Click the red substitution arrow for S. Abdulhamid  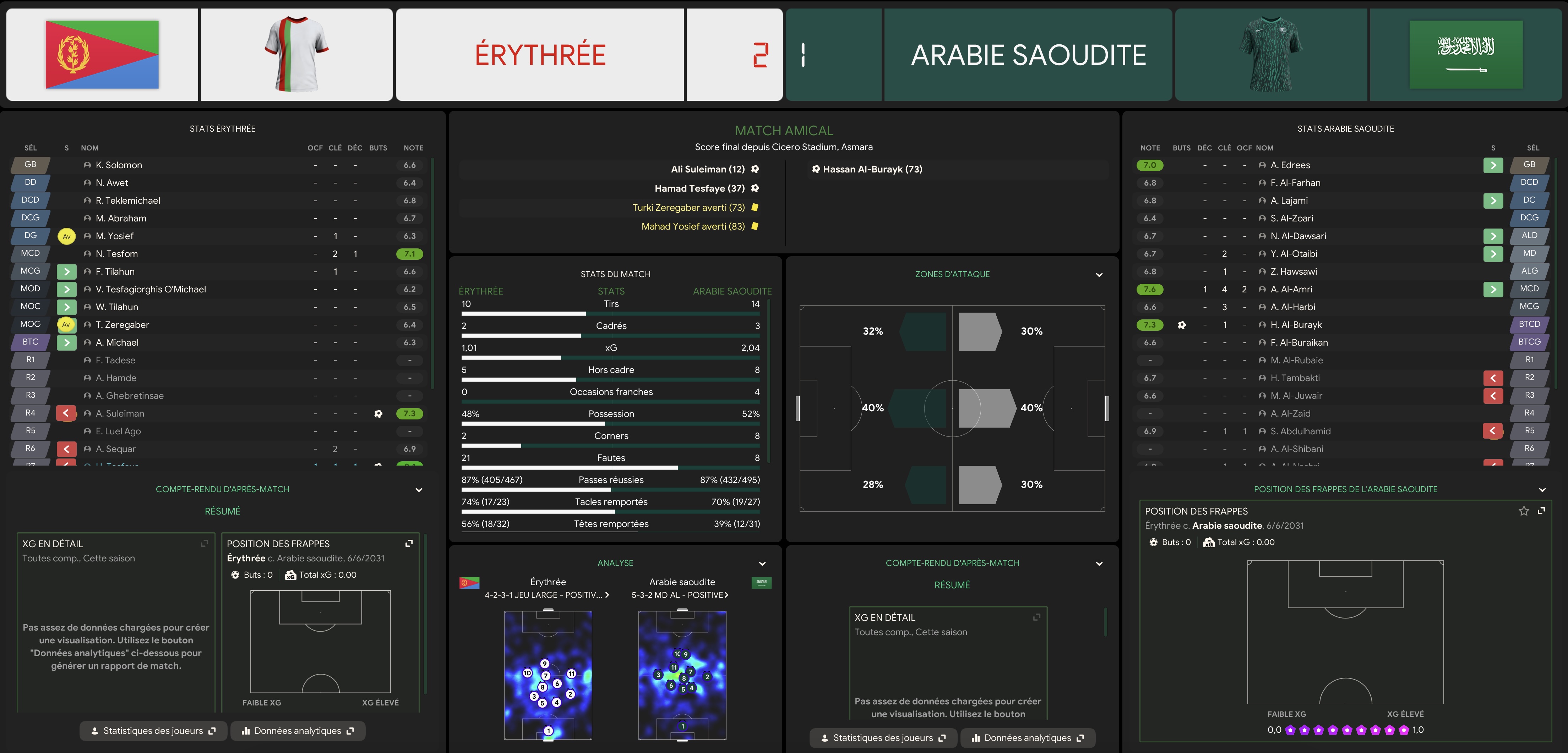click(1493, 431)
